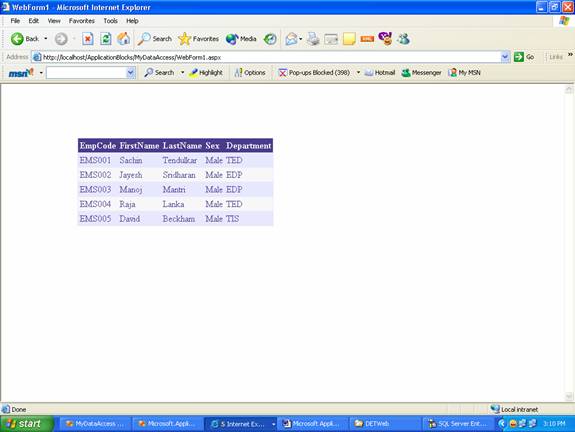Expand hidden system tray icons arrow
The image size is (575, 432).
pos(502,424)
